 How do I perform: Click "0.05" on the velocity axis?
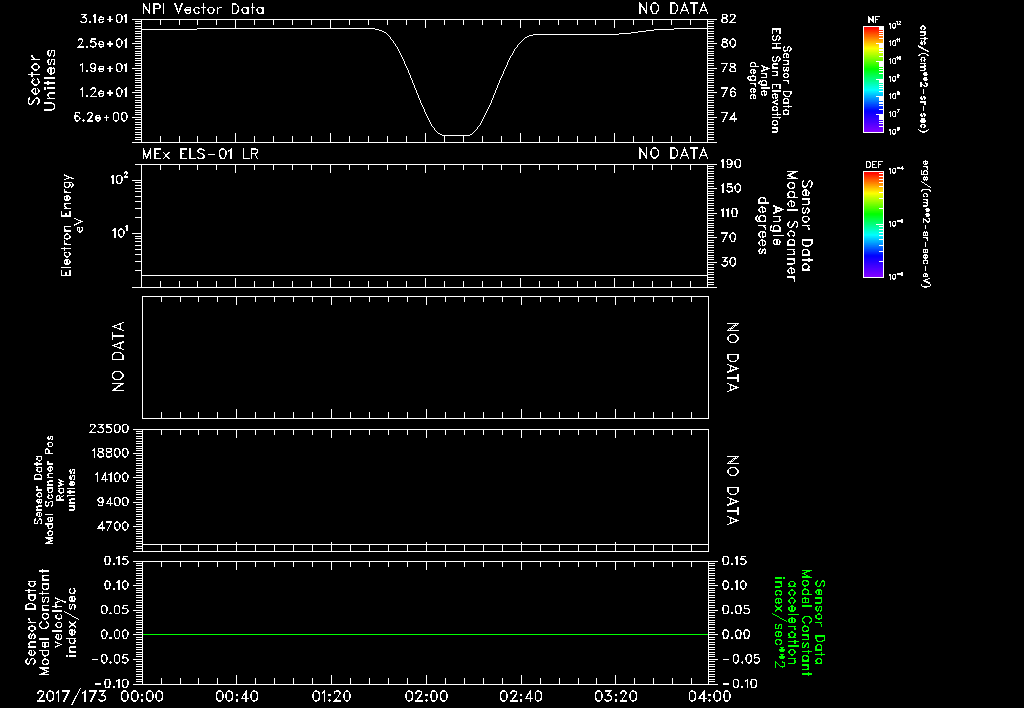point(116,610)
